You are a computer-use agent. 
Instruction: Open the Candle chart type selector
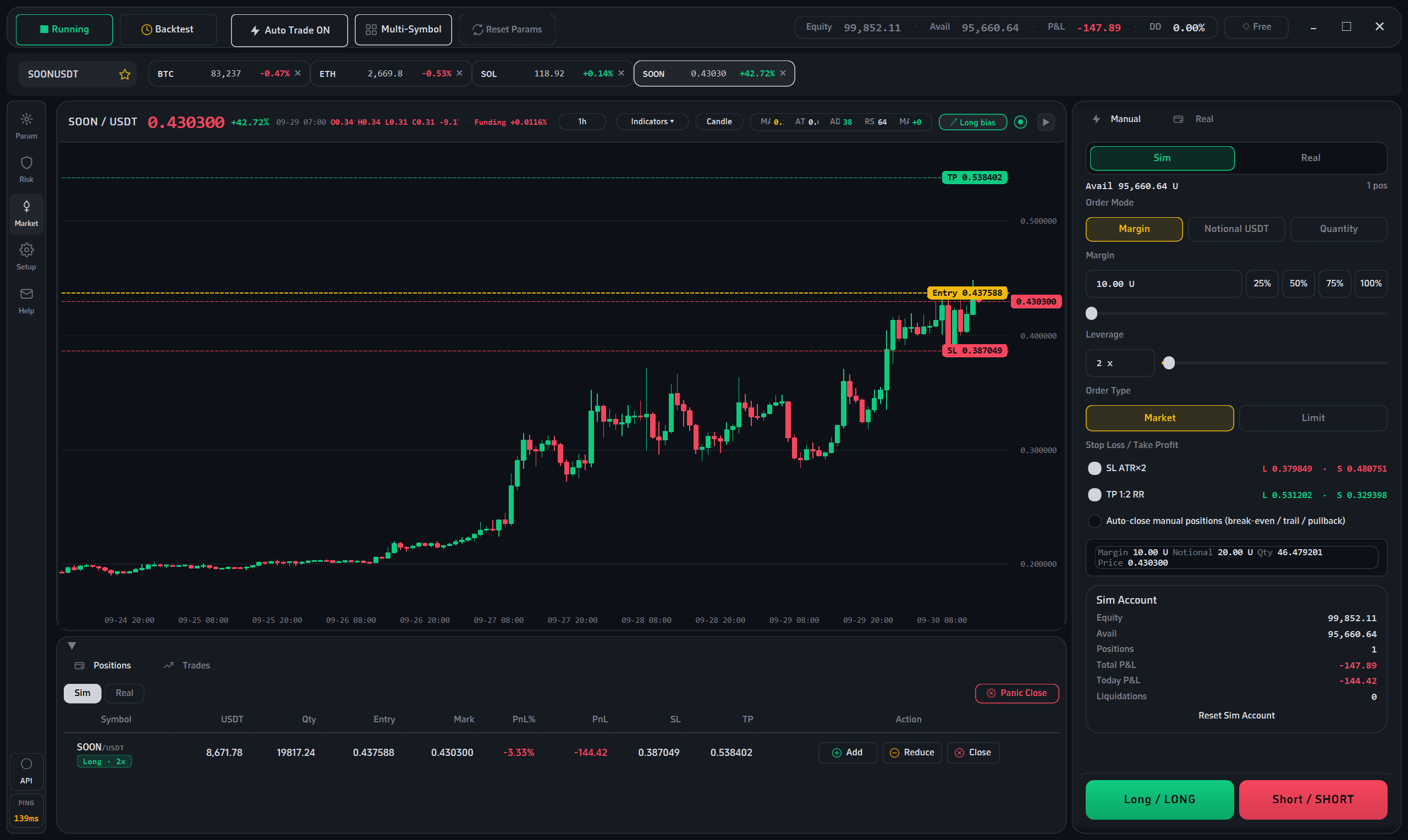[719, 121]
